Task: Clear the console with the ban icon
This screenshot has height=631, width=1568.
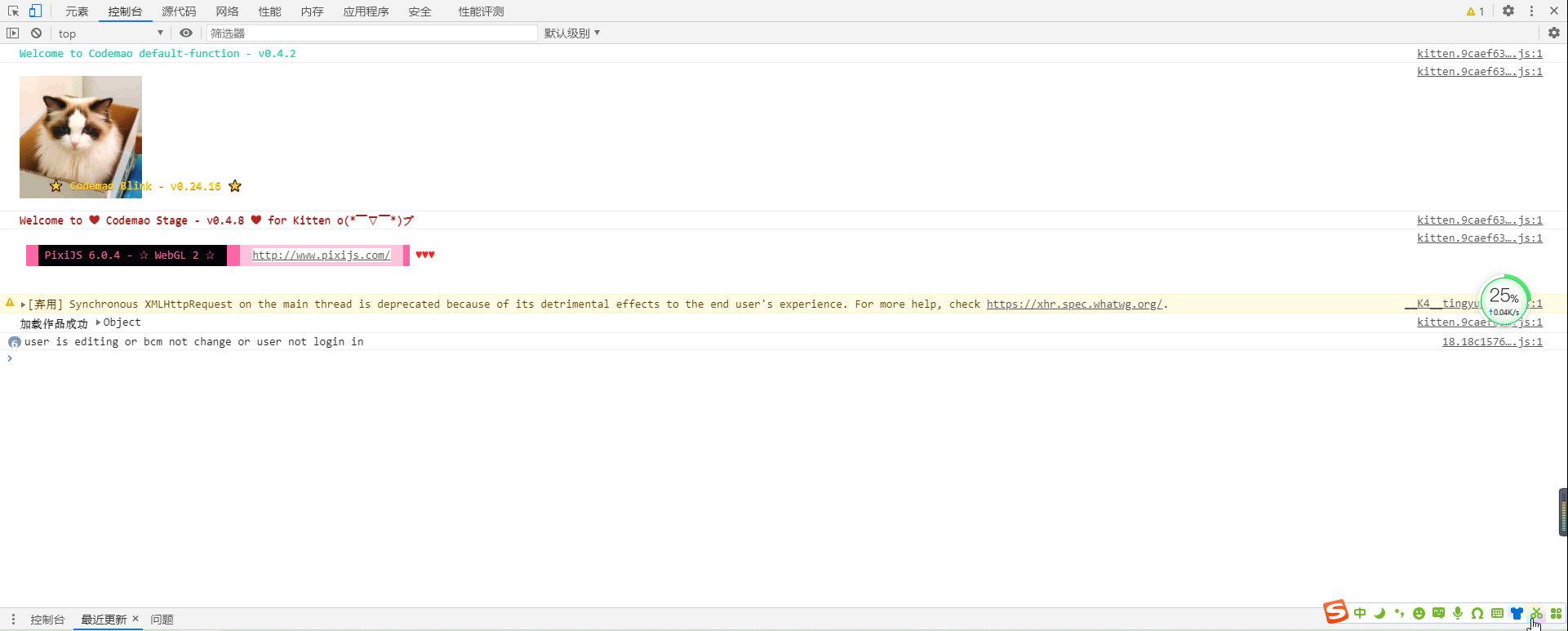Action: click(x=36, y=33)
